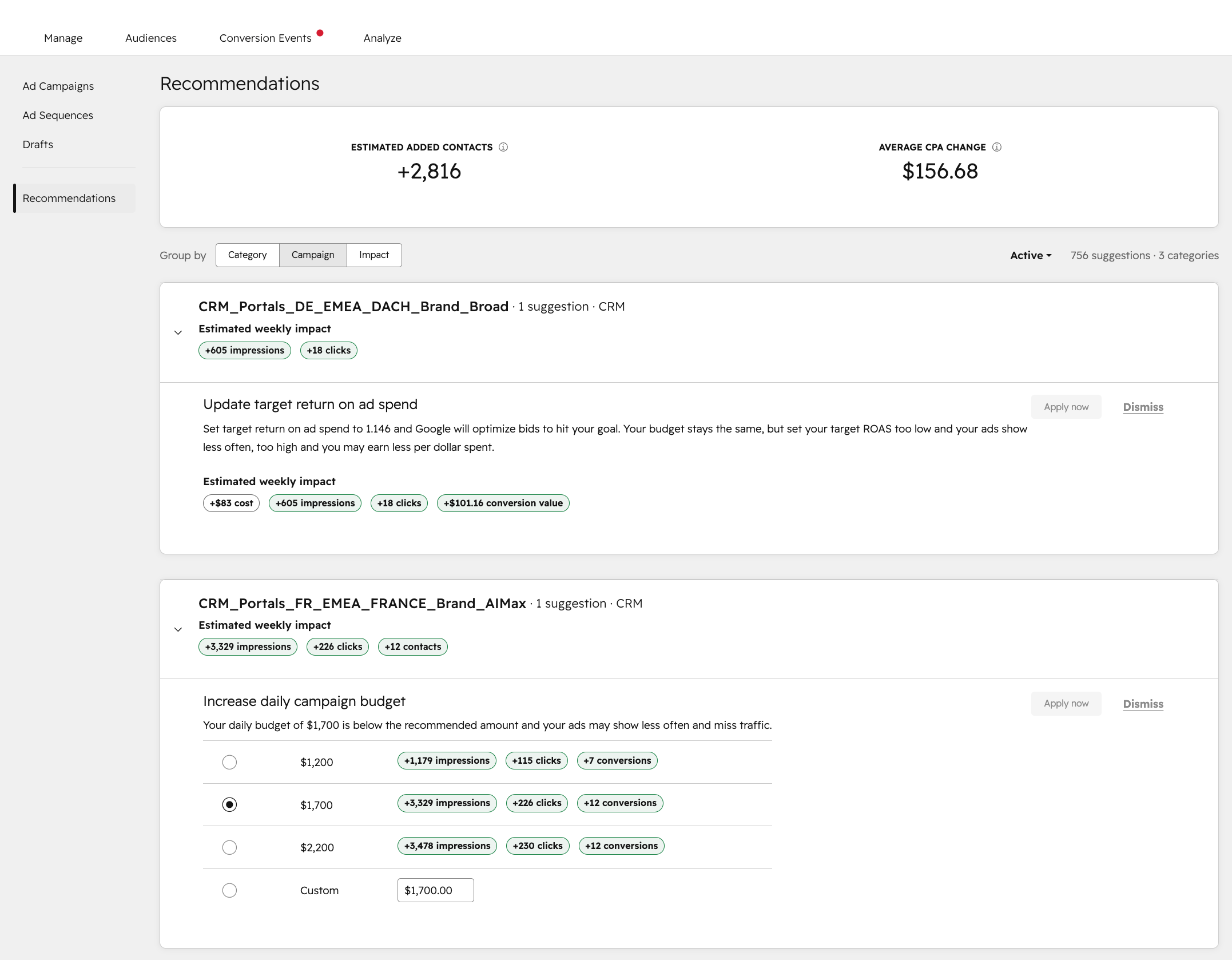Select the $1,200 budget radio option
The width and height of the screenshot is (1232, 960).
pyautogui.click(x=229, y=762)
